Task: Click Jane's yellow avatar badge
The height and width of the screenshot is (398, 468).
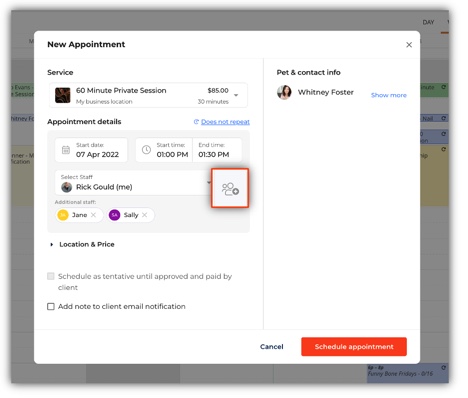Action: tap(63, 215)
